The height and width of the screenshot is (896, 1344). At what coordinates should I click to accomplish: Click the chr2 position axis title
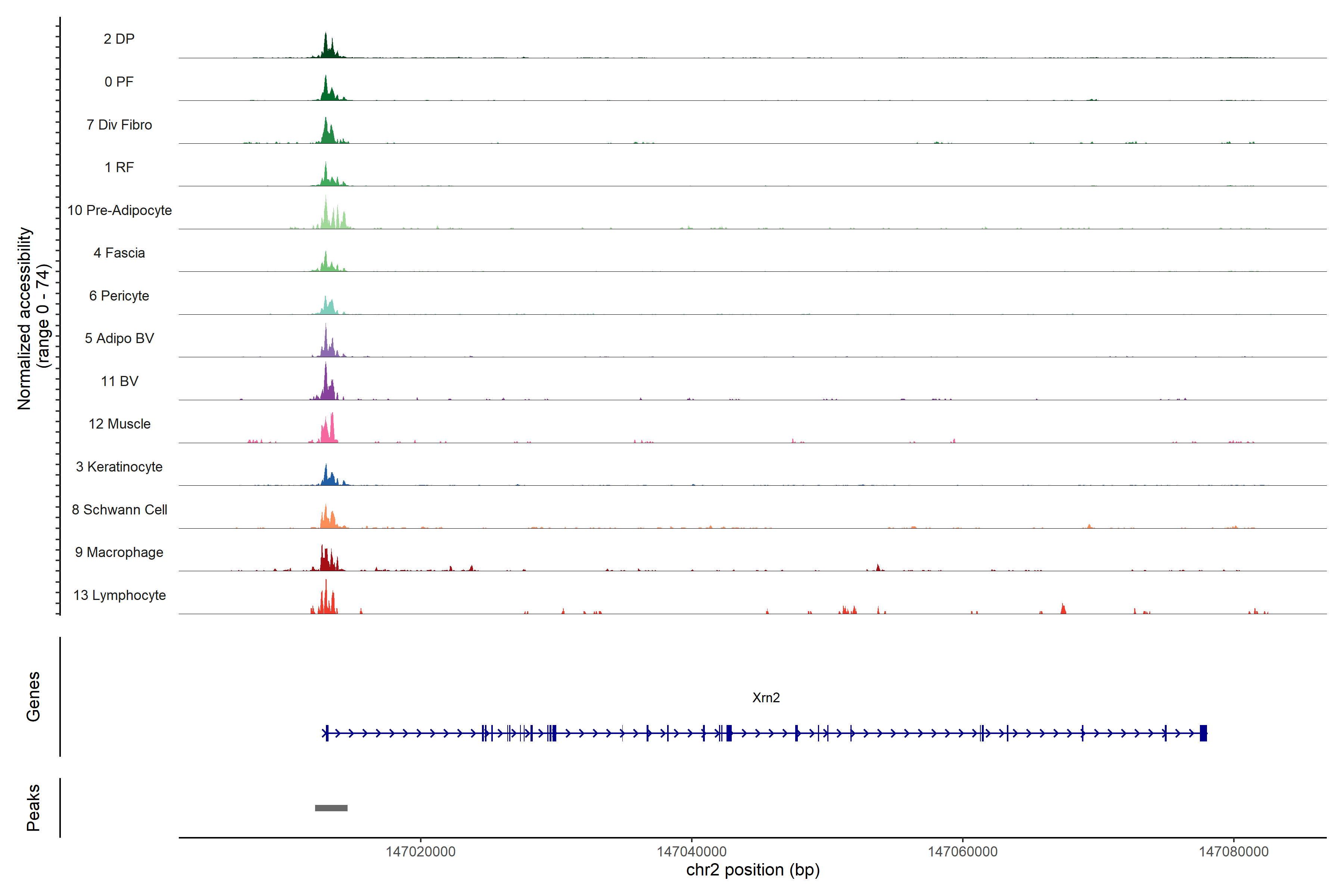coord(753,870)
